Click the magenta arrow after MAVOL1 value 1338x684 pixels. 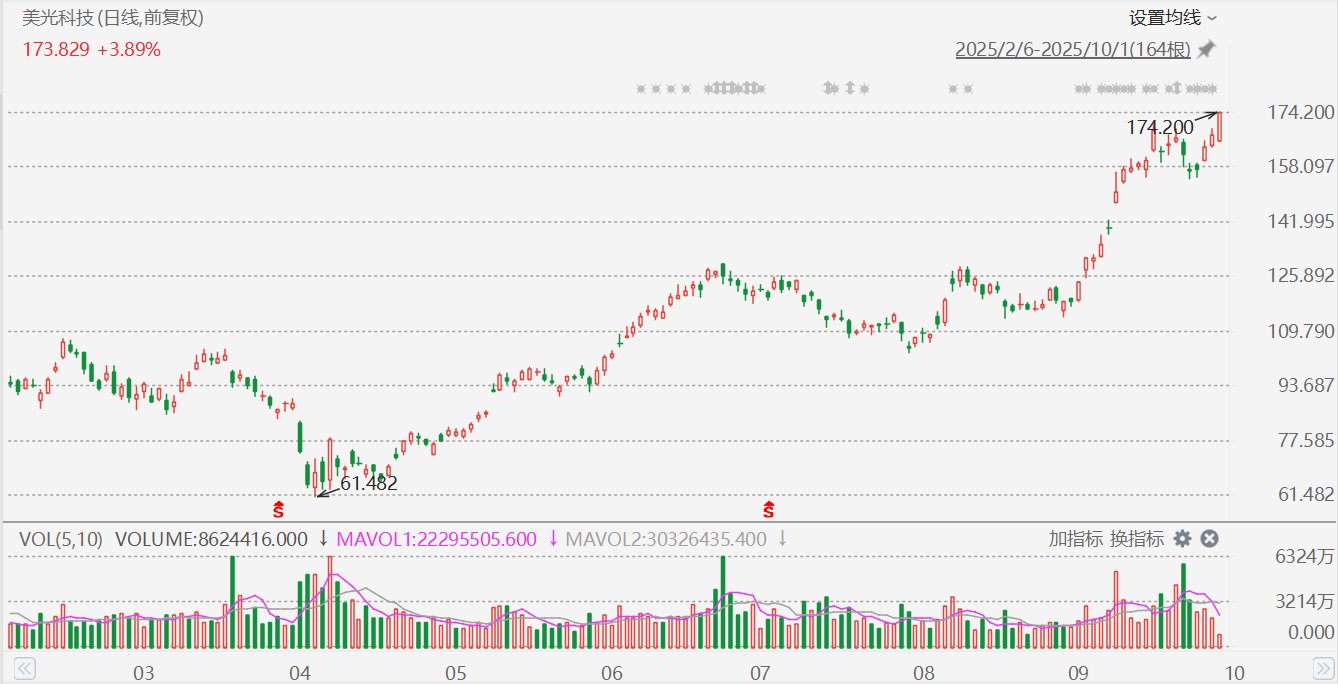tap(553, 539)
